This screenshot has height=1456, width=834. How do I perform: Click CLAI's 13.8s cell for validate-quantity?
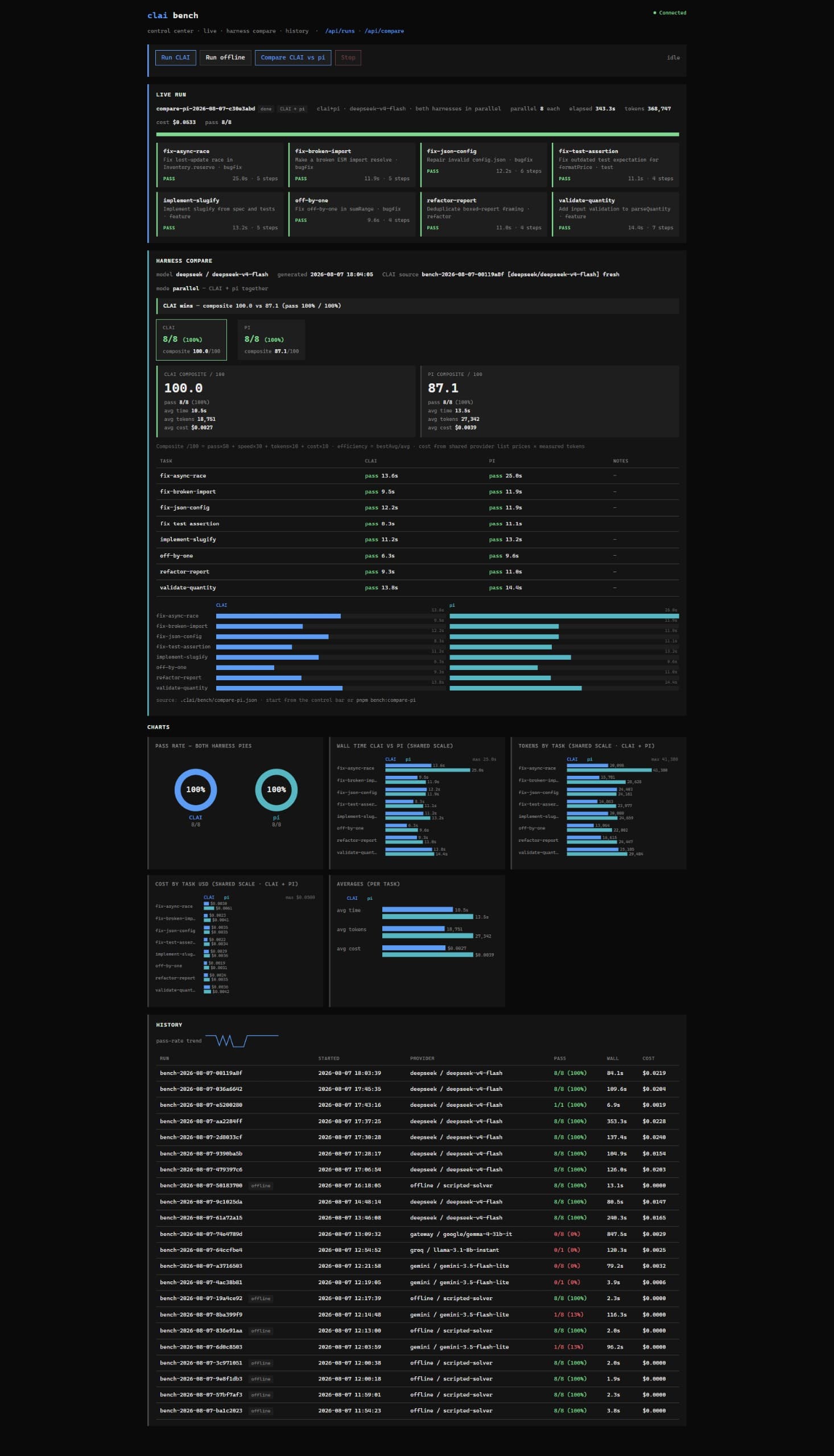pos(381,588)
